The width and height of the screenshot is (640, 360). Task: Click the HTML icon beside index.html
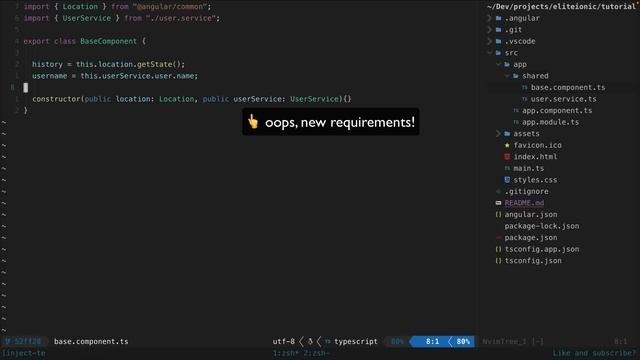coord(507,157)
